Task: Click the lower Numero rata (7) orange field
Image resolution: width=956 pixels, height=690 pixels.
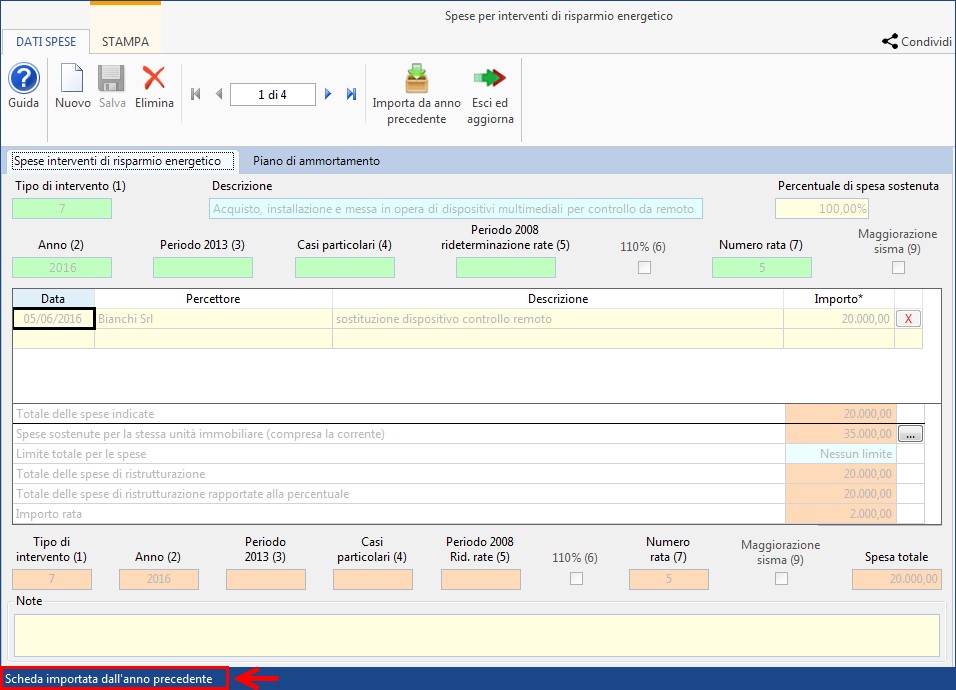Action: click(669, 579)
